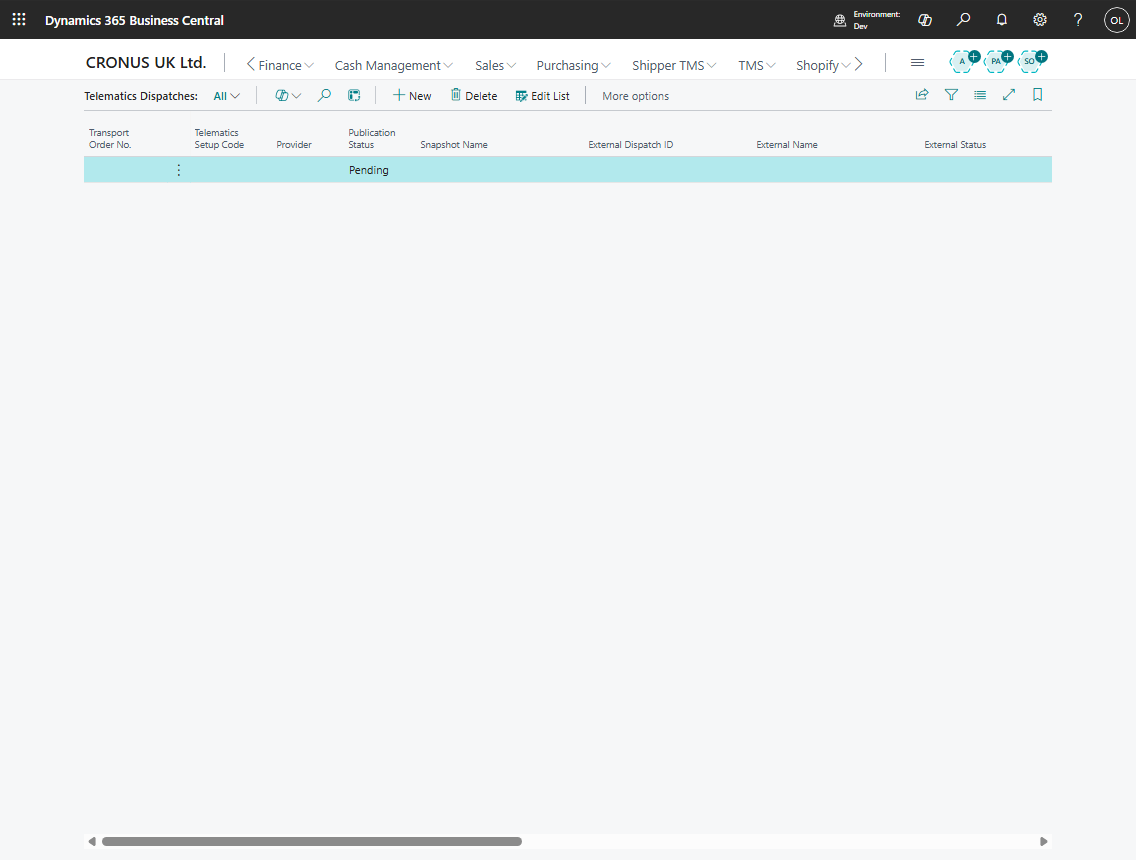
Task: Click the scrollbar right arrow
Action: coord(1043,841)
